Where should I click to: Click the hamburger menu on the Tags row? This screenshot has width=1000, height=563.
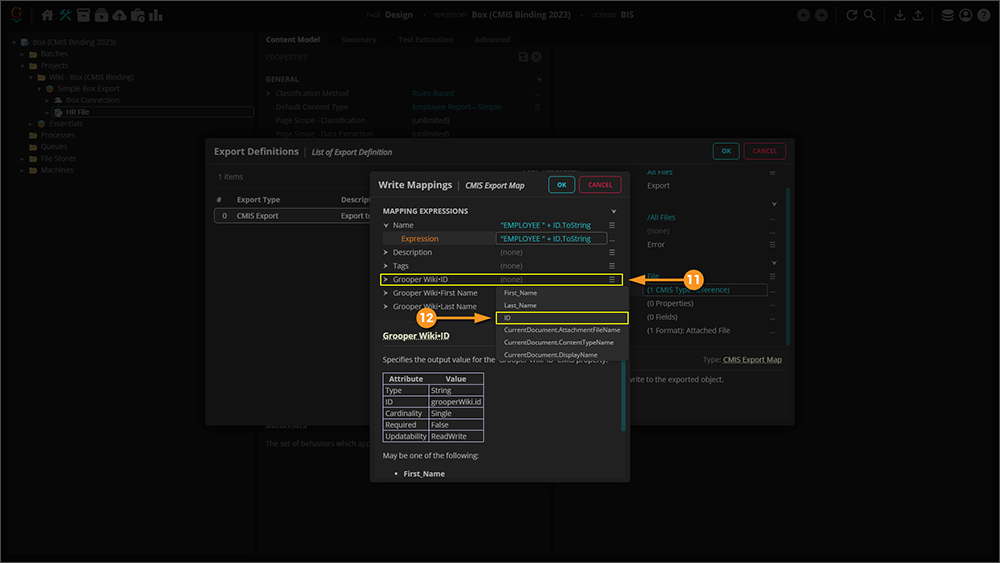pos(613,266)
